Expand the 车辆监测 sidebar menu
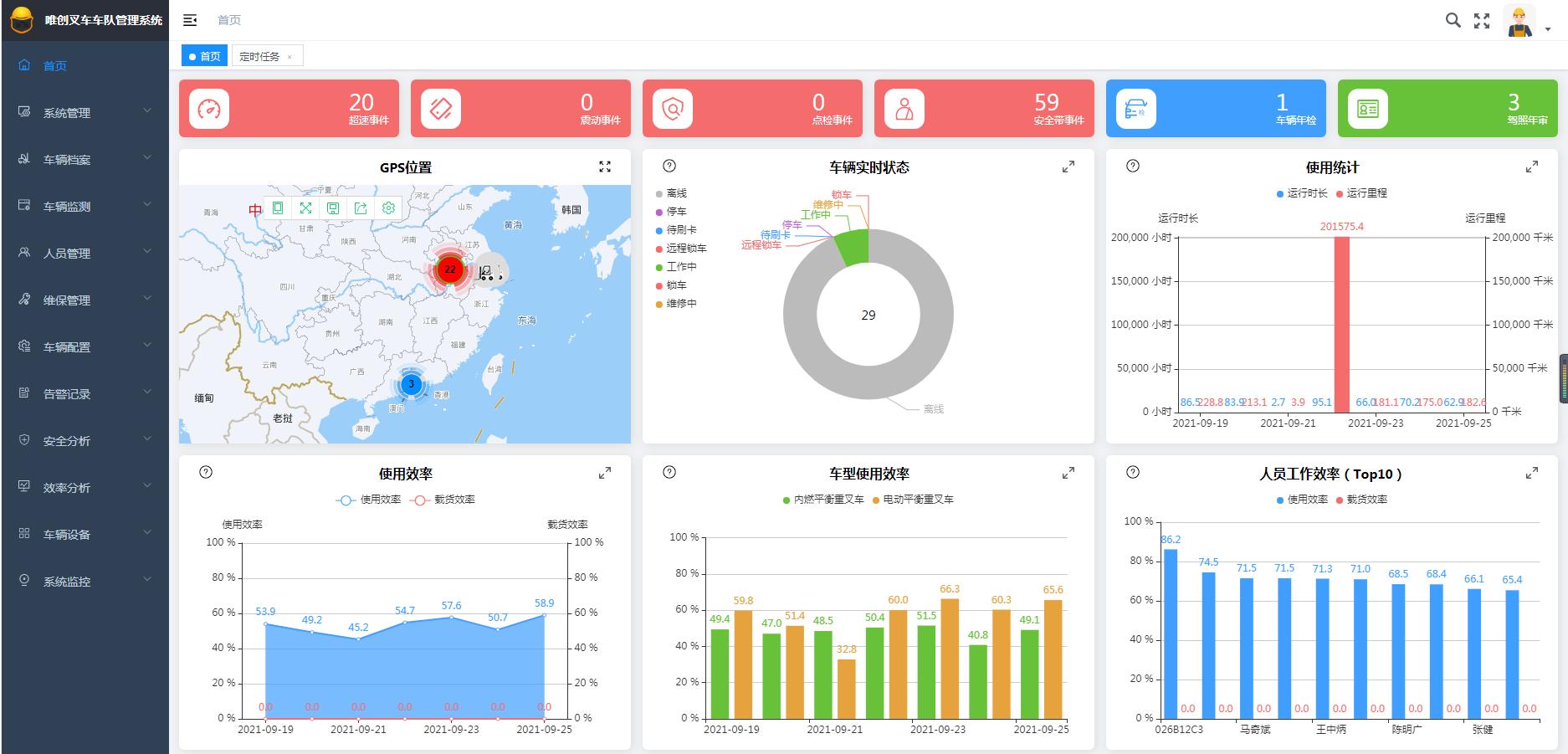Screen dimensions: 1568x754 85,206
